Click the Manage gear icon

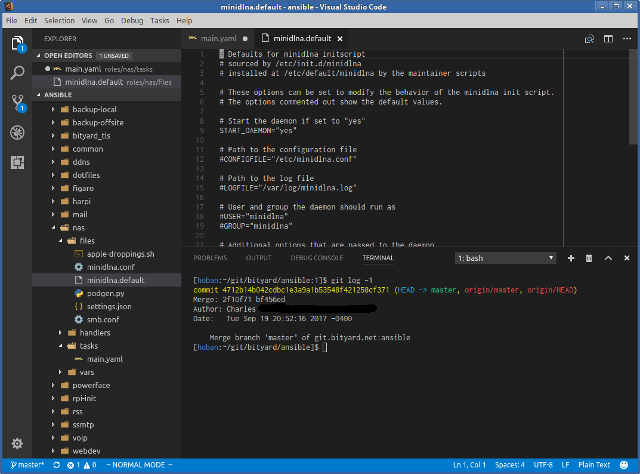coord(17,443)
